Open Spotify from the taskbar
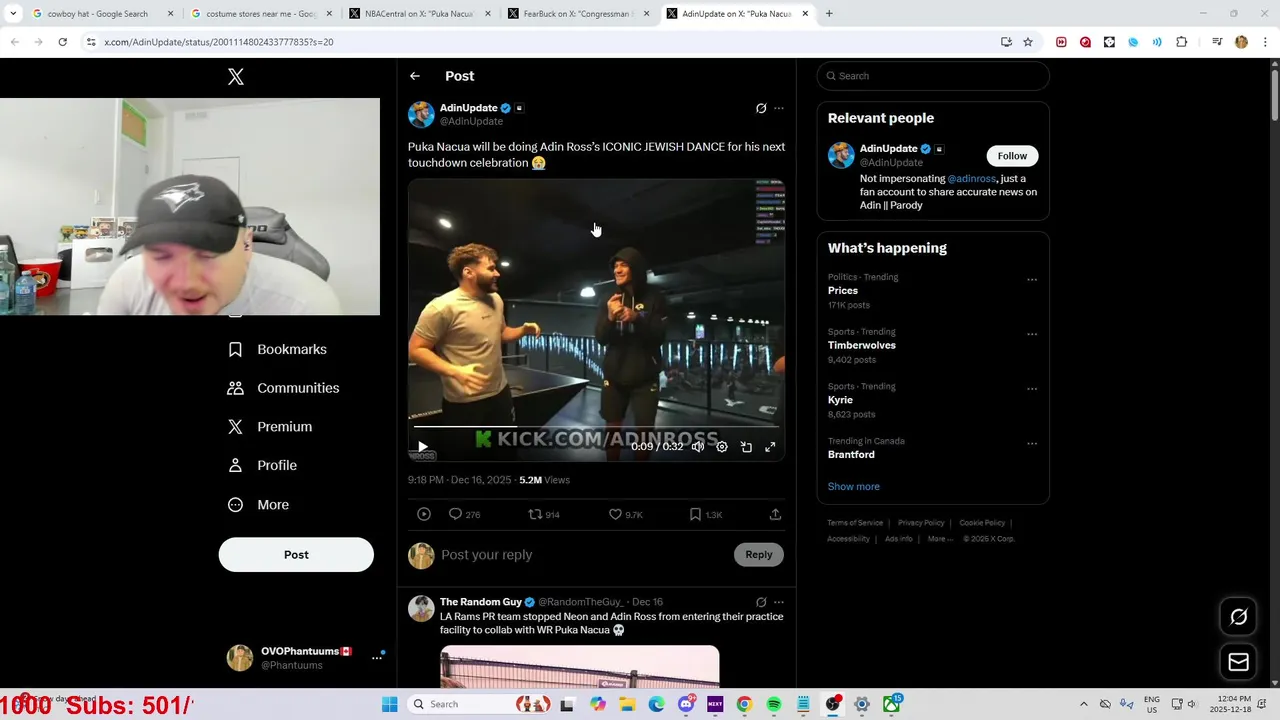This screenshot has height=720, width=1280. pos(774,704)
